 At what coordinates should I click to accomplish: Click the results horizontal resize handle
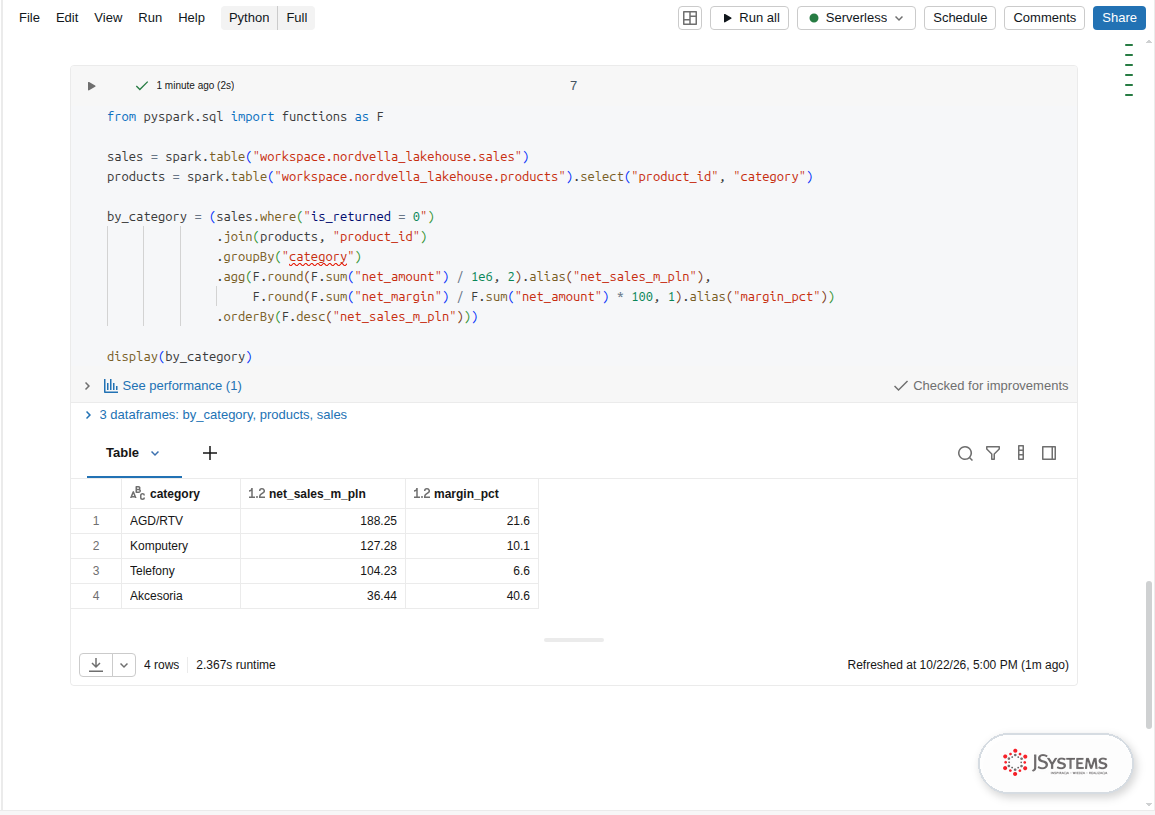574,640
